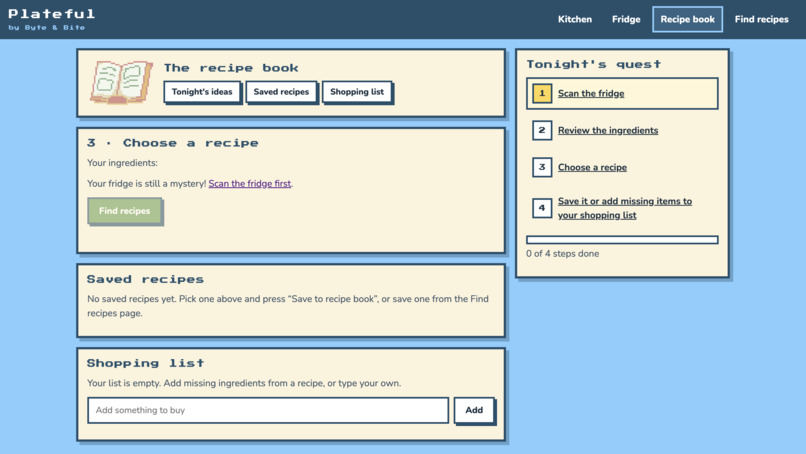Click the 'Your ingredients:' label
The height and width of the screenshot is (454, 806).
(122, 163)
